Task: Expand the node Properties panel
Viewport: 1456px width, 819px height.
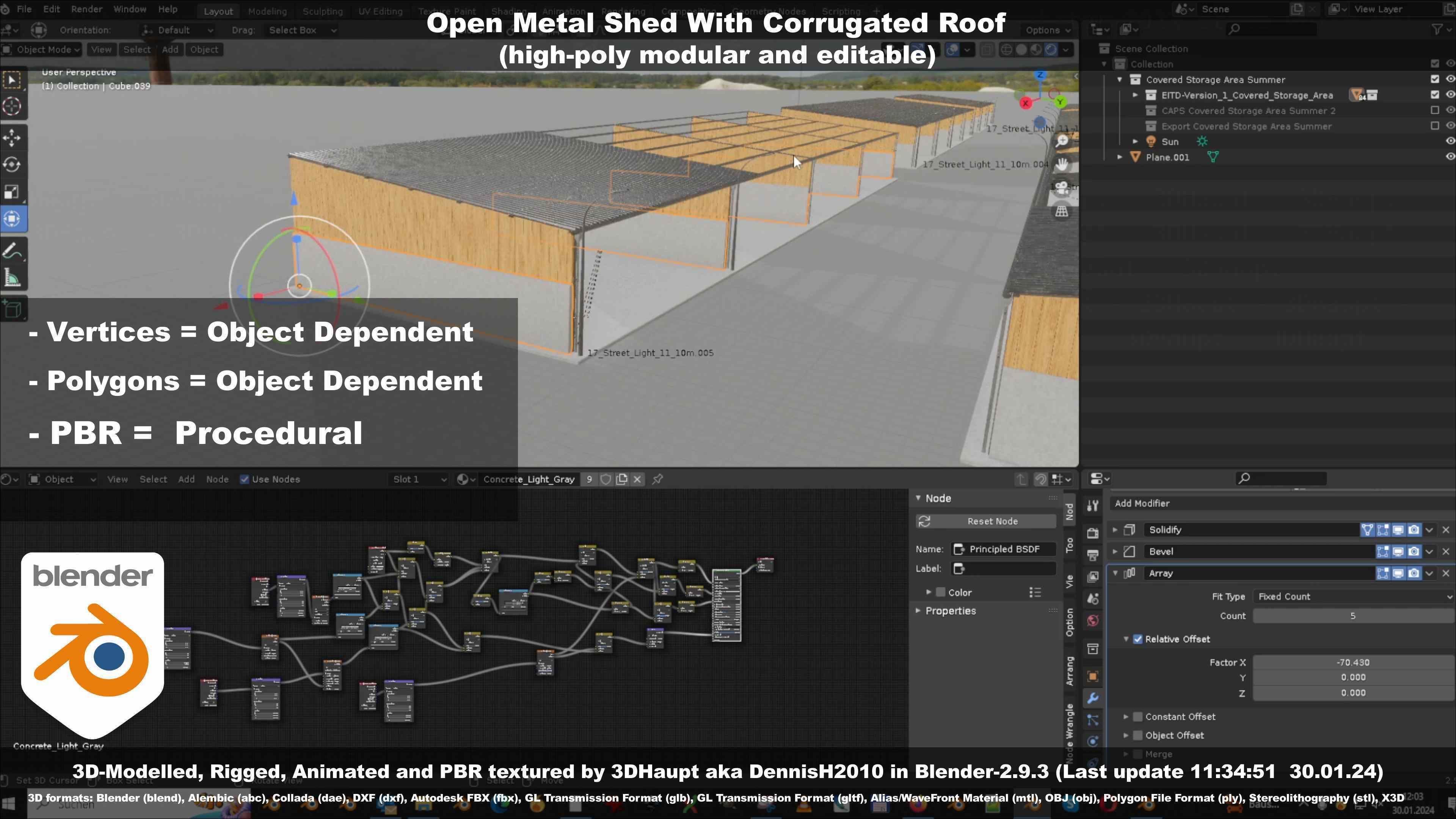Action: pos(918,610)
